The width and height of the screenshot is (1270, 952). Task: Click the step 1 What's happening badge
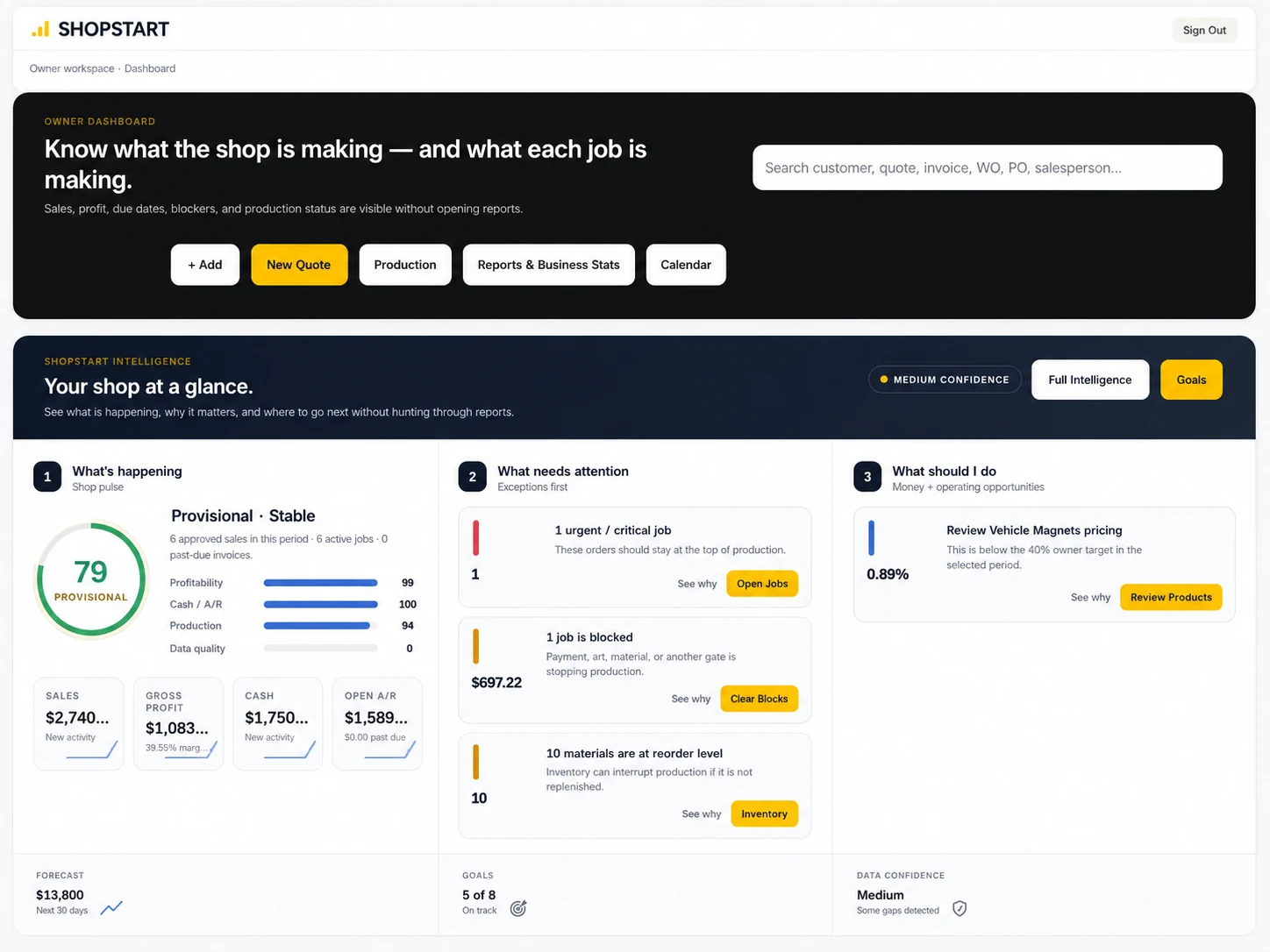(47, 477)
